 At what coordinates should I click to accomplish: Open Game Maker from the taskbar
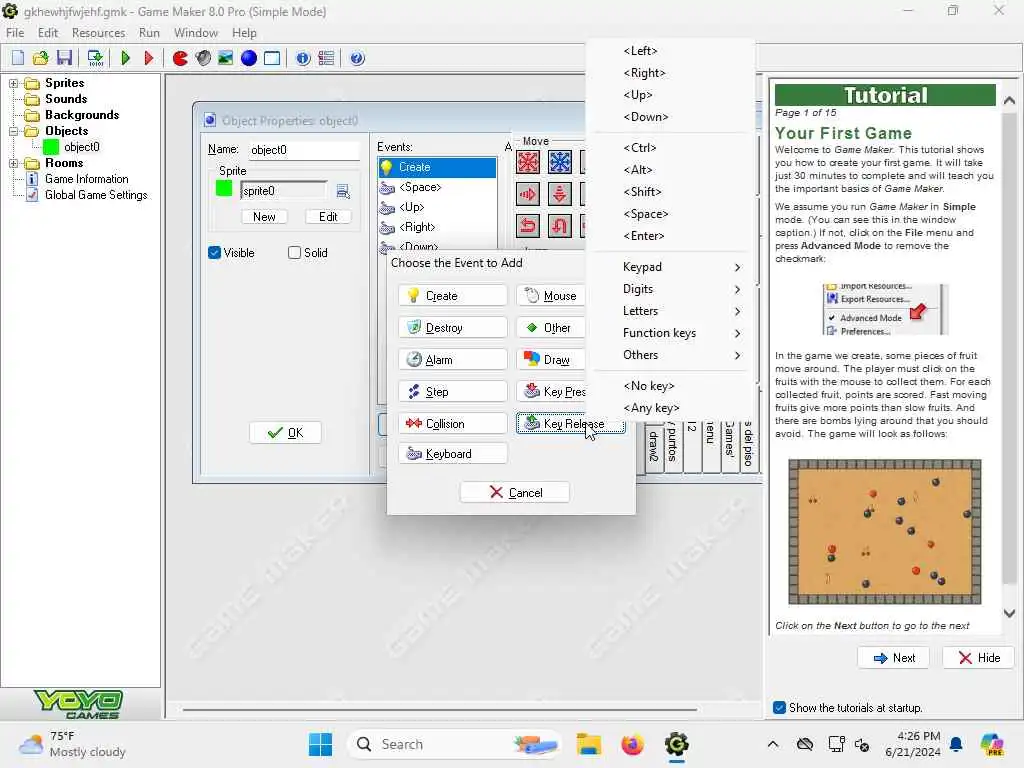click(677, 744)
